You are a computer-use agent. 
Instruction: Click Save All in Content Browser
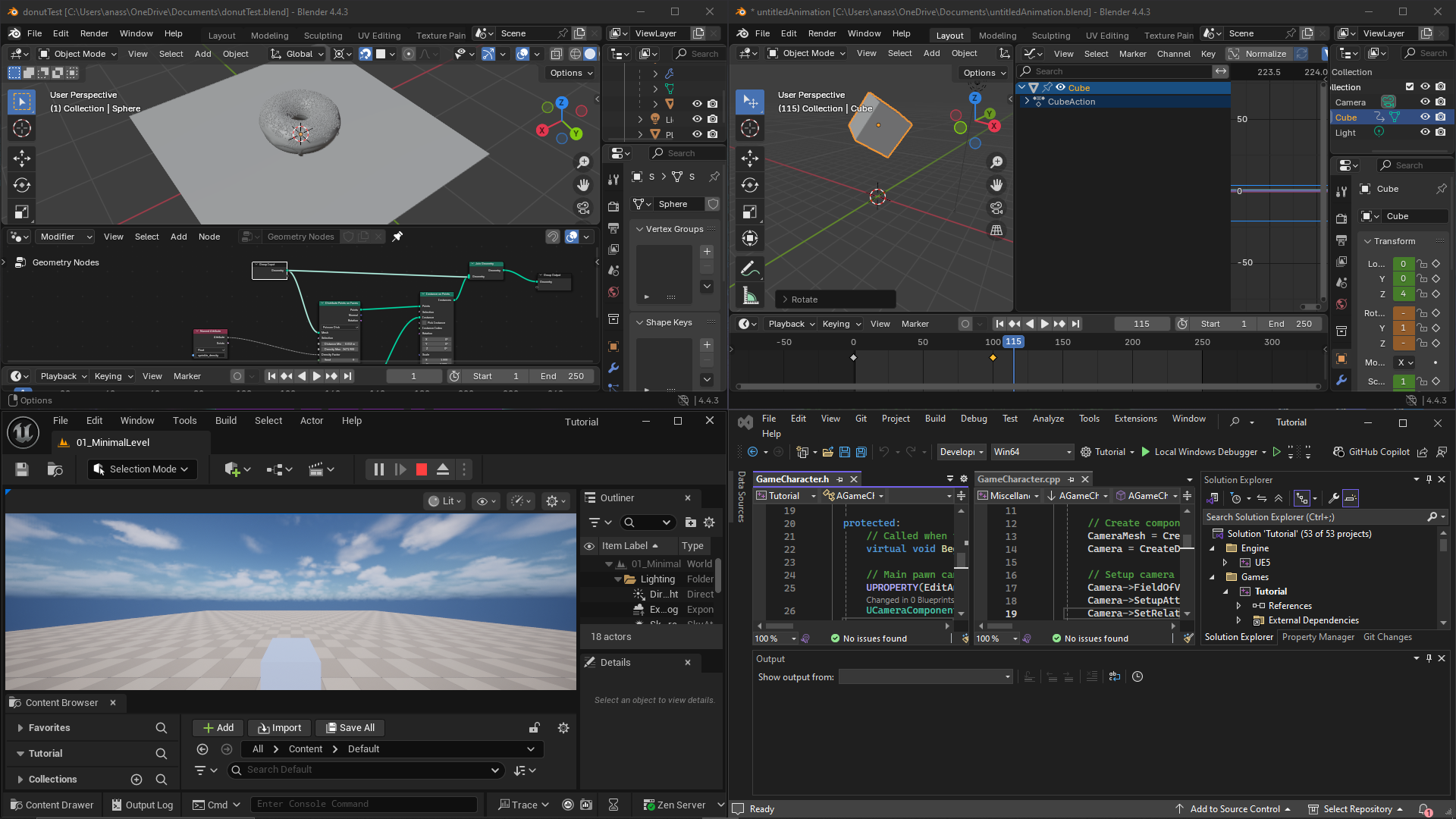coord(350,728)
